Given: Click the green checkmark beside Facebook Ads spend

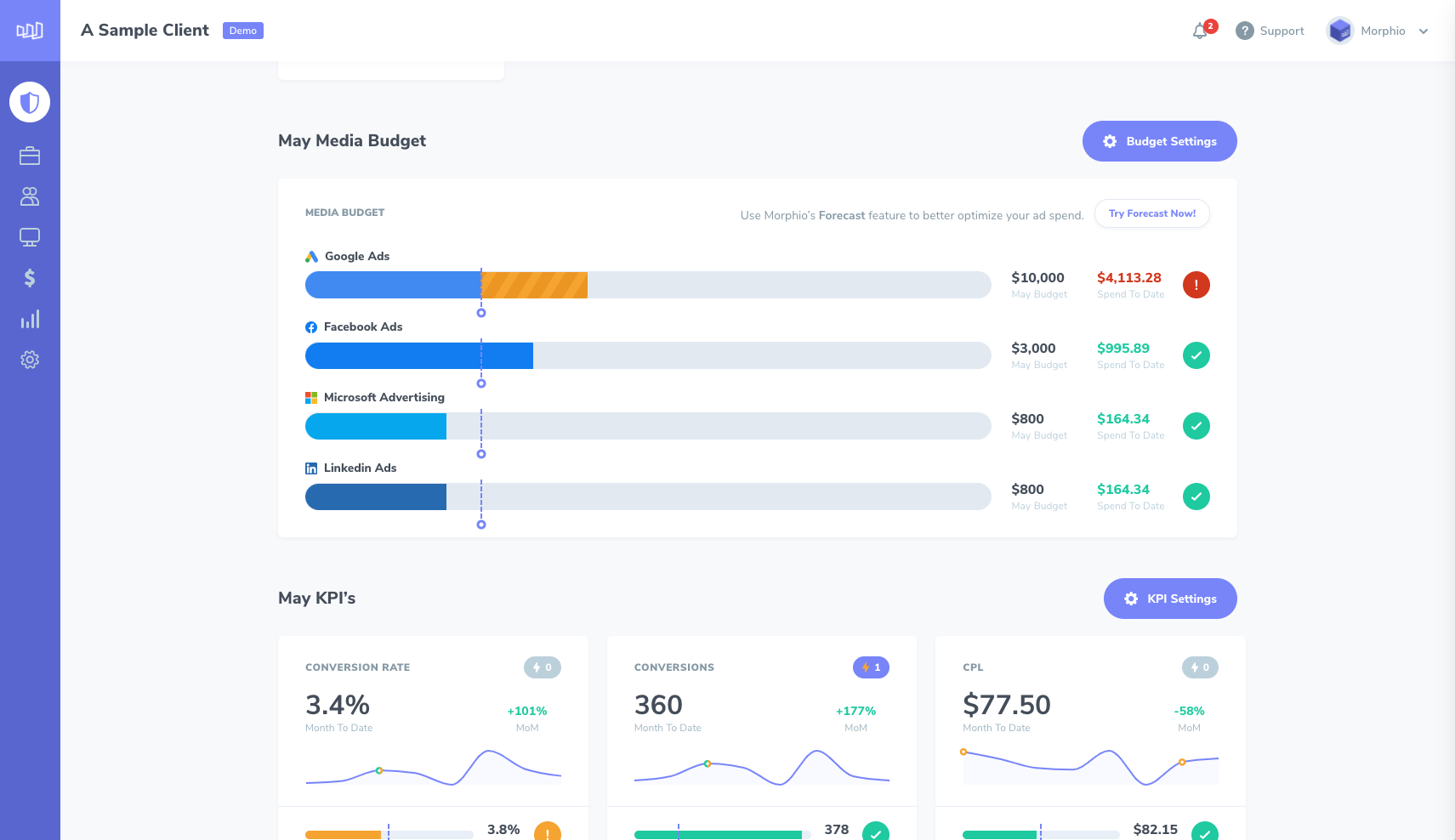Looking at the screenshot, I should click(1196, 355).
